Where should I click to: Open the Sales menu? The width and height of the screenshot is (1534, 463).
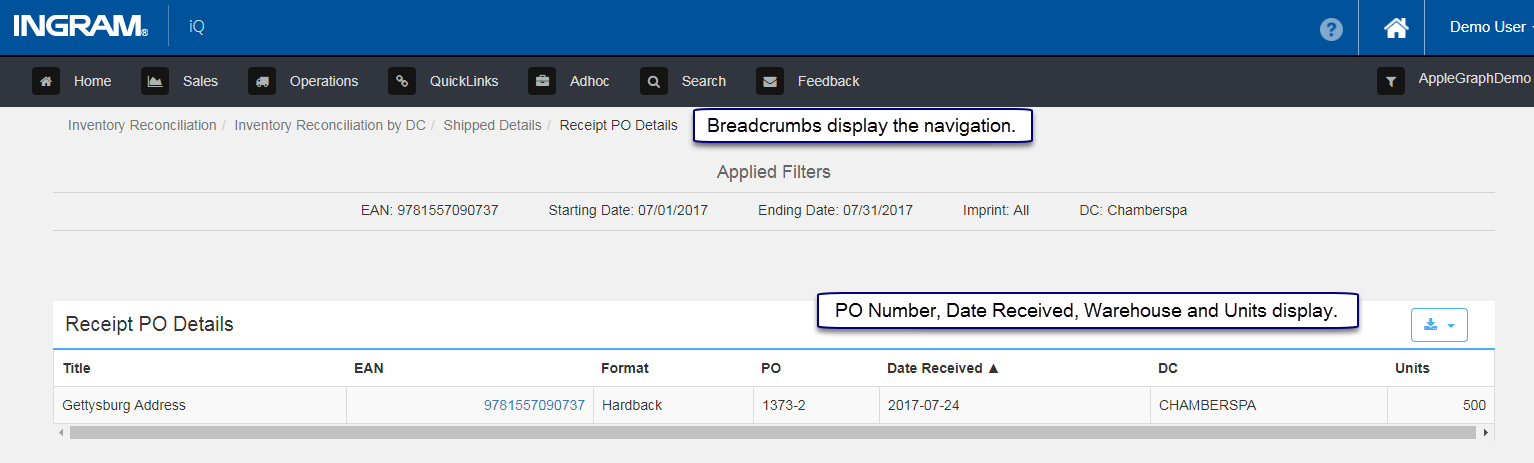[200, 81]
